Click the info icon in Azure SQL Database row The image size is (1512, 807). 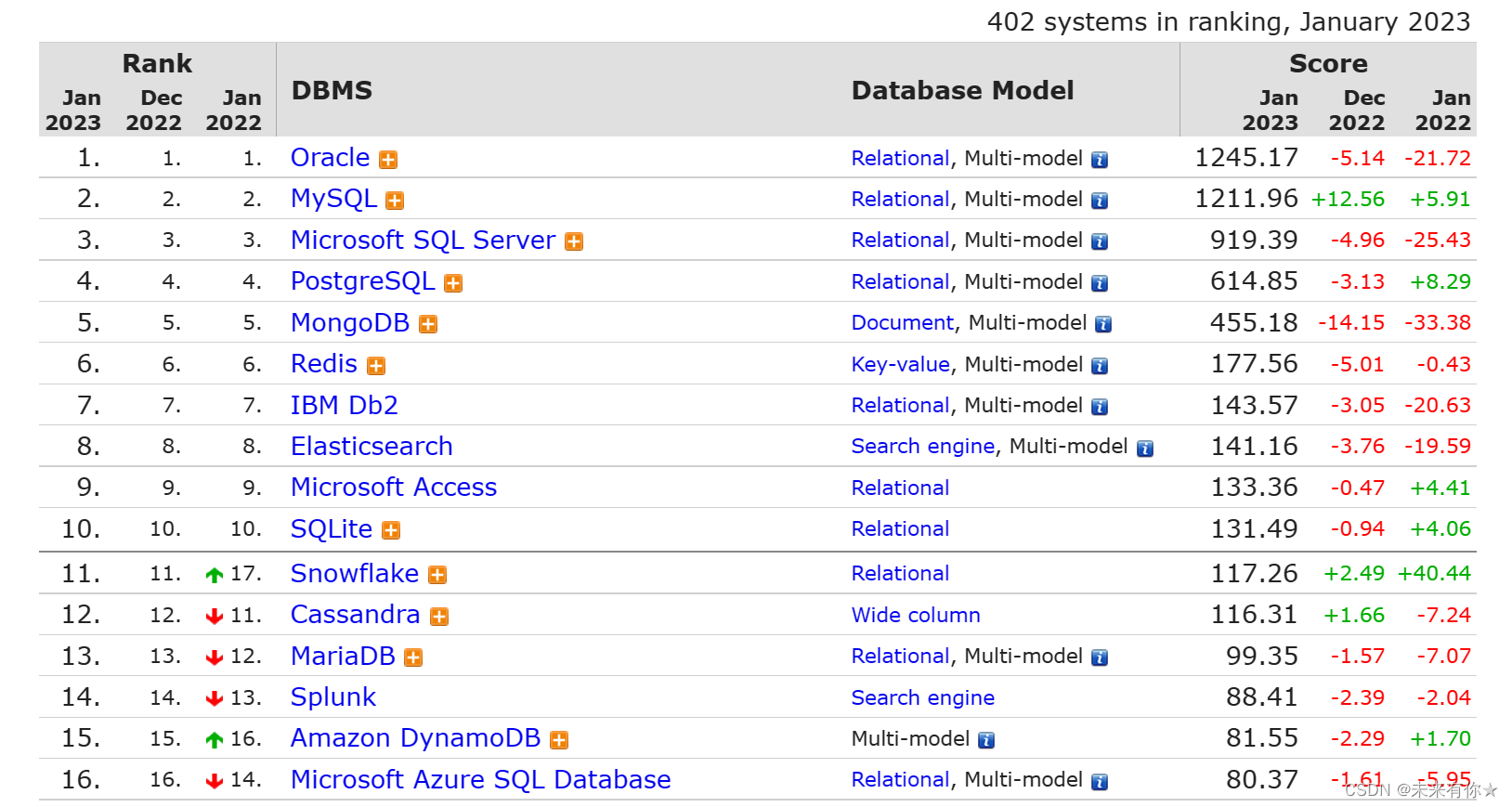coord(1100,782)
